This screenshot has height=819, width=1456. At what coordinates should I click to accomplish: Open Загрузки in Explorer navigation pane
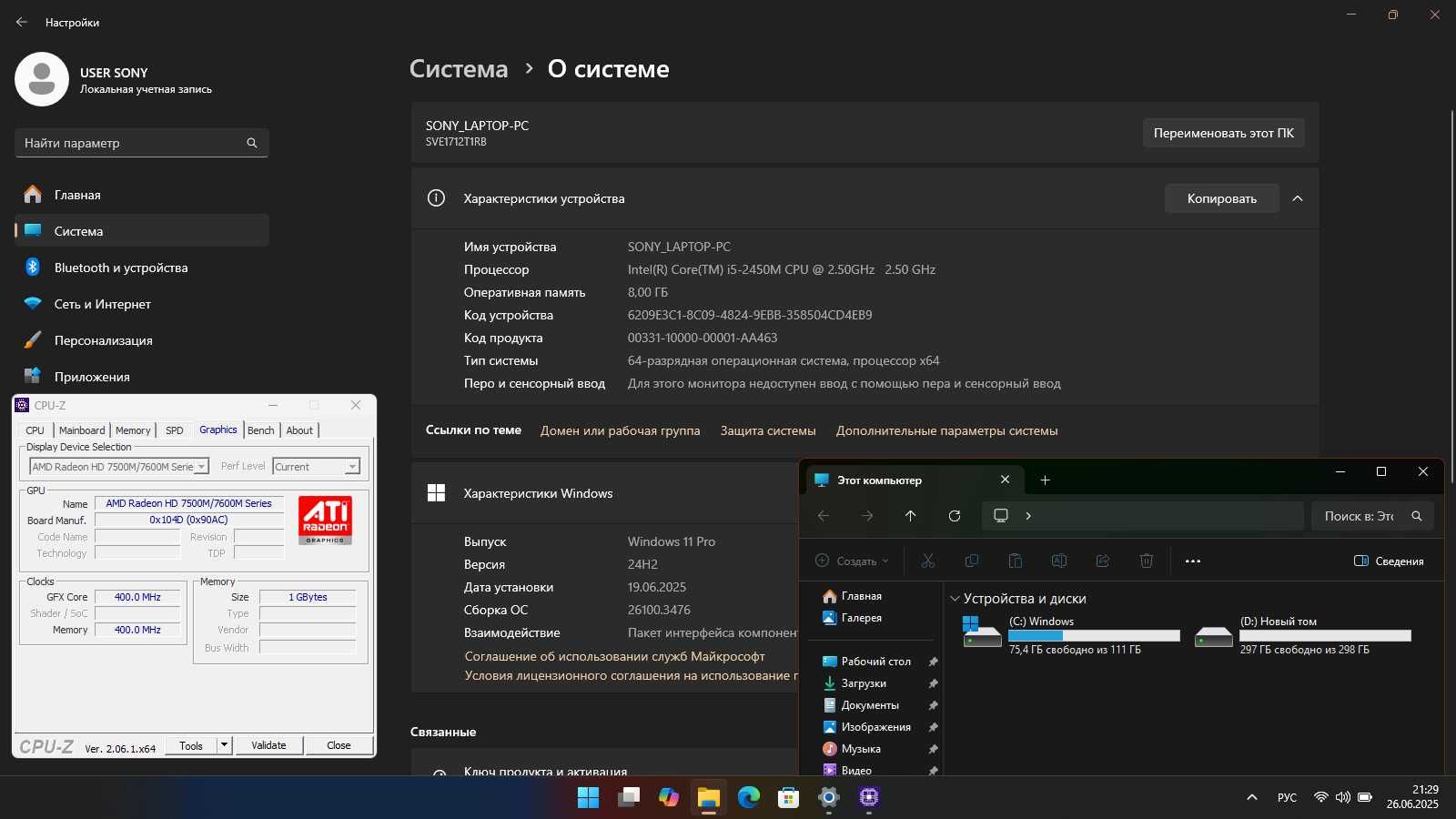(863, 683)
